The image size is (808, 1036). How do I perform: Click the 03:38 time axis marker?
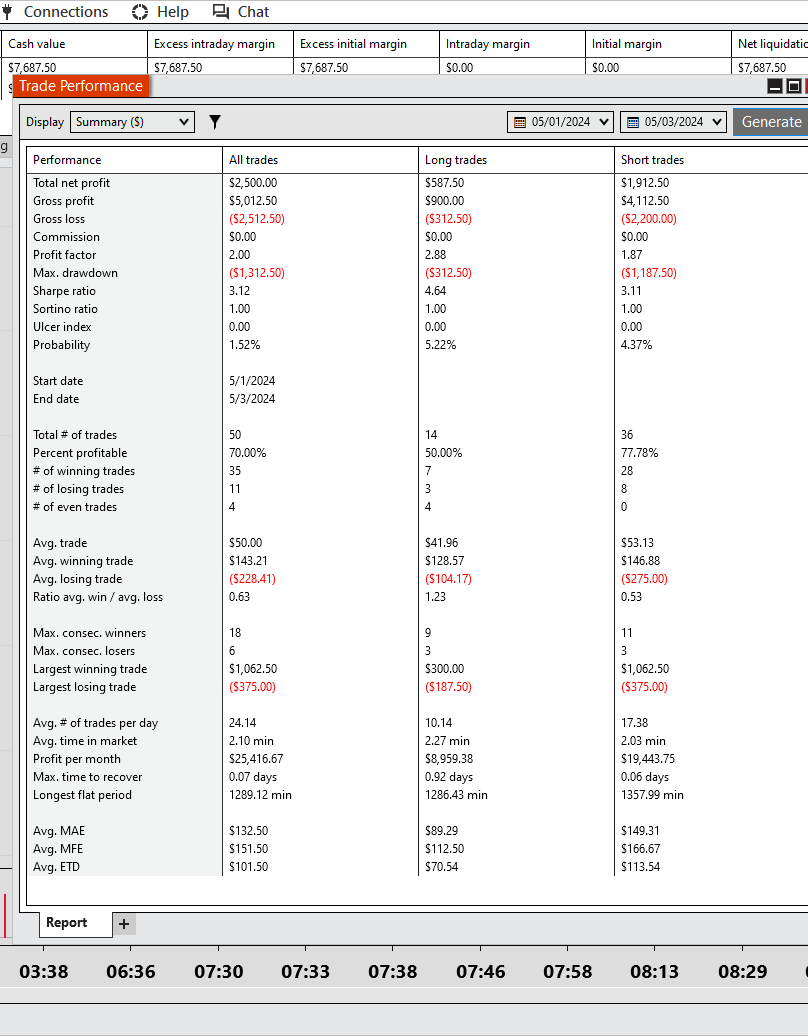tap(44, 971)
